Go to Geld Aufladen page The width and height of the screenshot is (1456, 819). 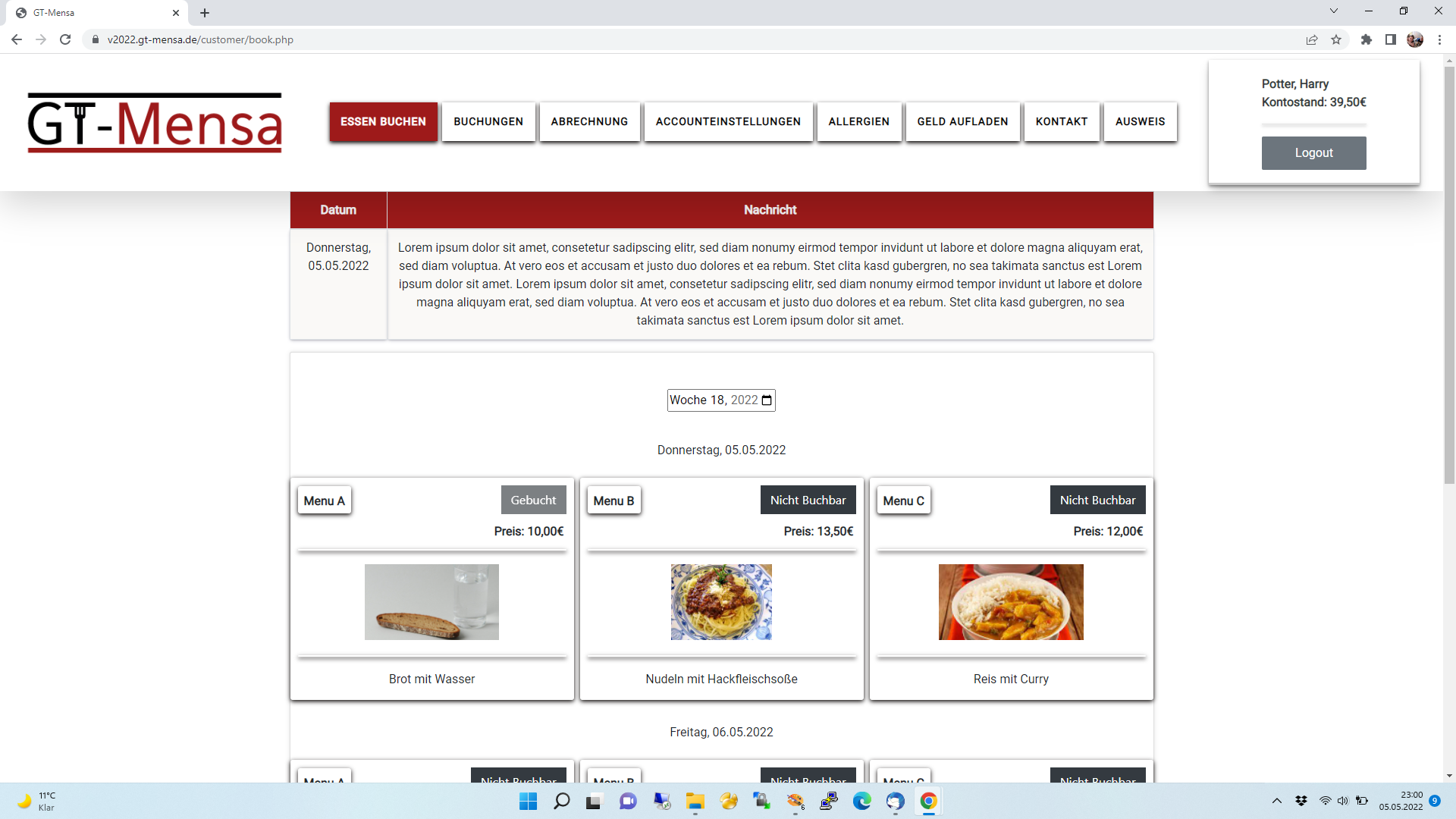coord(962,121)
